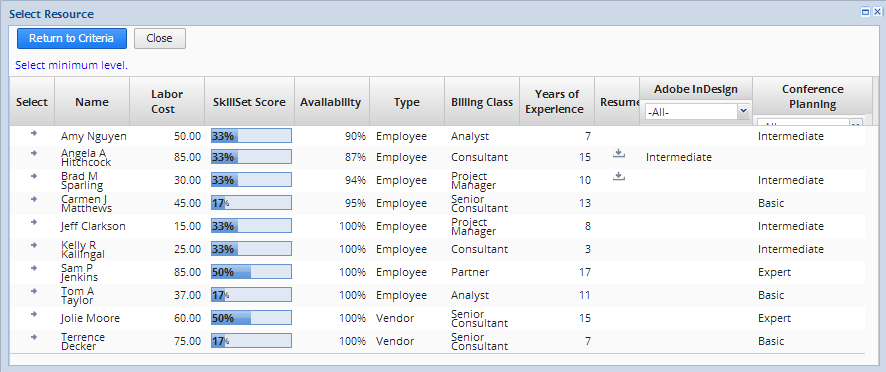Image resolution: width=886 pixels, height=372 pixels.
Task: Click Jolie Moore's 50% skillset bar
Action: pos(251,318)
